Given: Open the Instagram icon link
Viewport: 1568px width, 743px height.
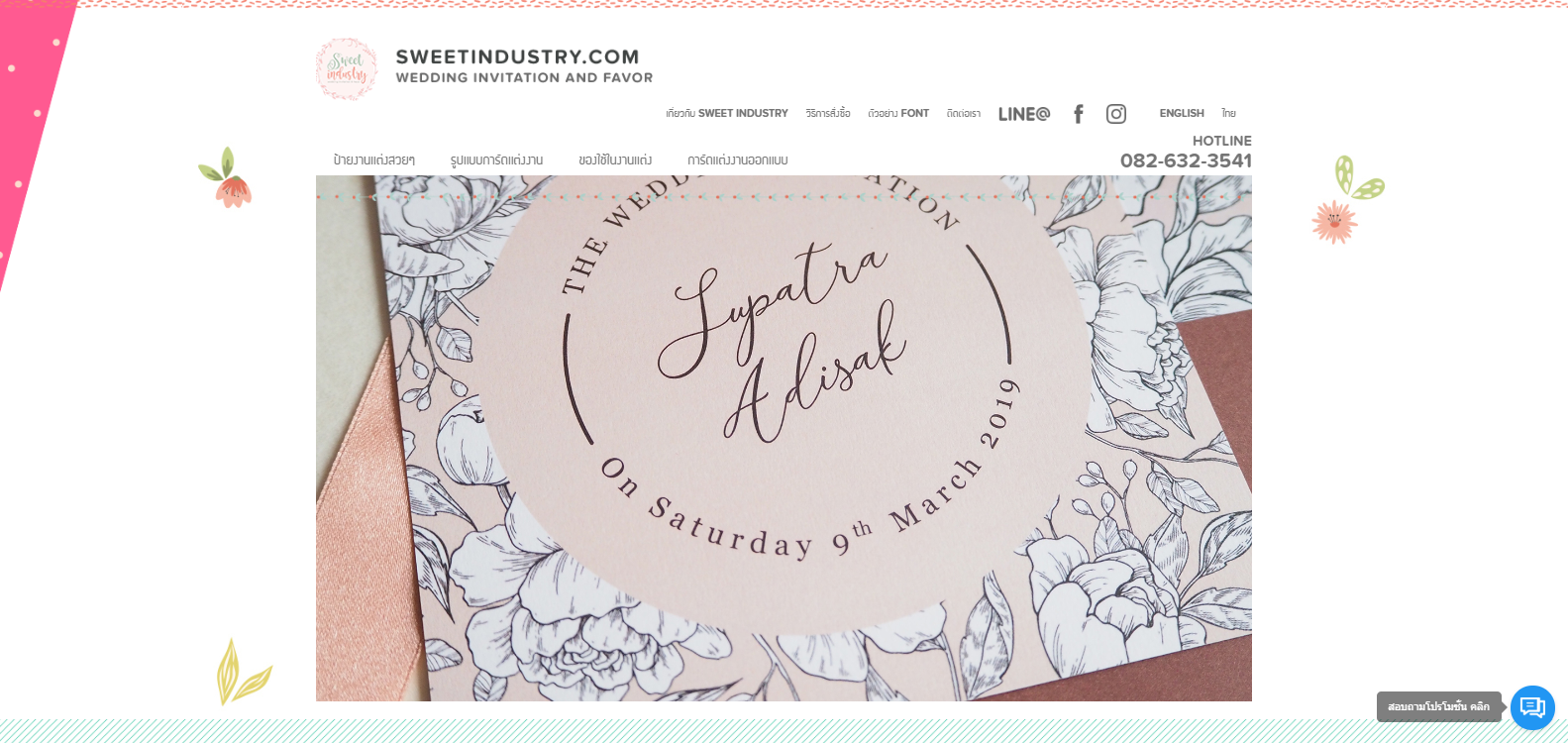Looking at the screenshot, I should point(1116,114).
